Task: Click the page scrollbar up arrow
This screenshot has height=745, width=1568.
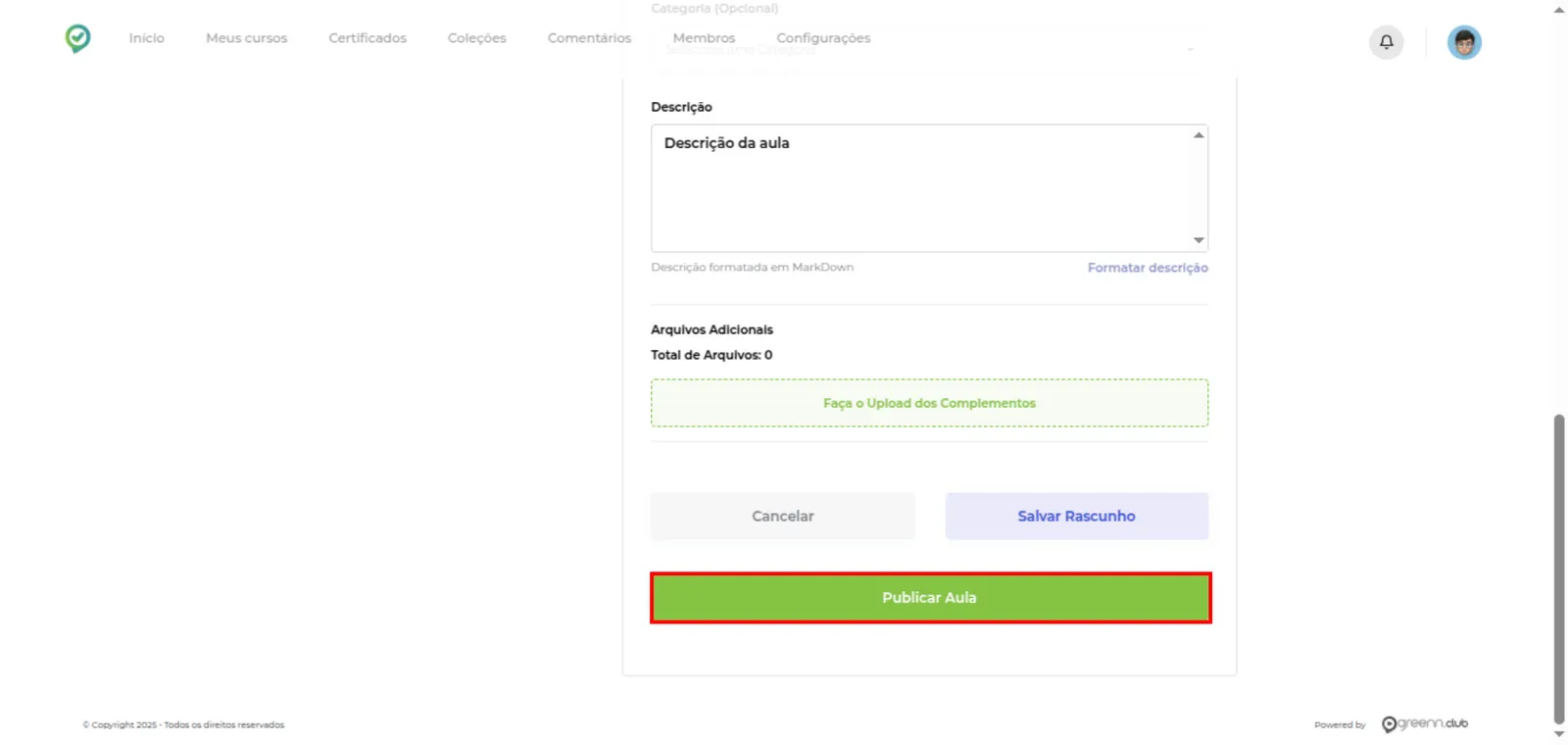Action: tap(1559, 9)
